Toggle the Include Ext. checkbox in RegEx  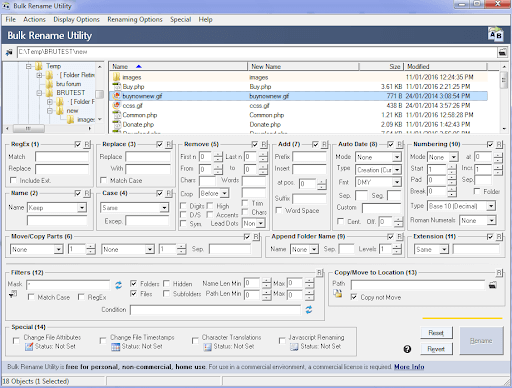click(x=13, y=180)
